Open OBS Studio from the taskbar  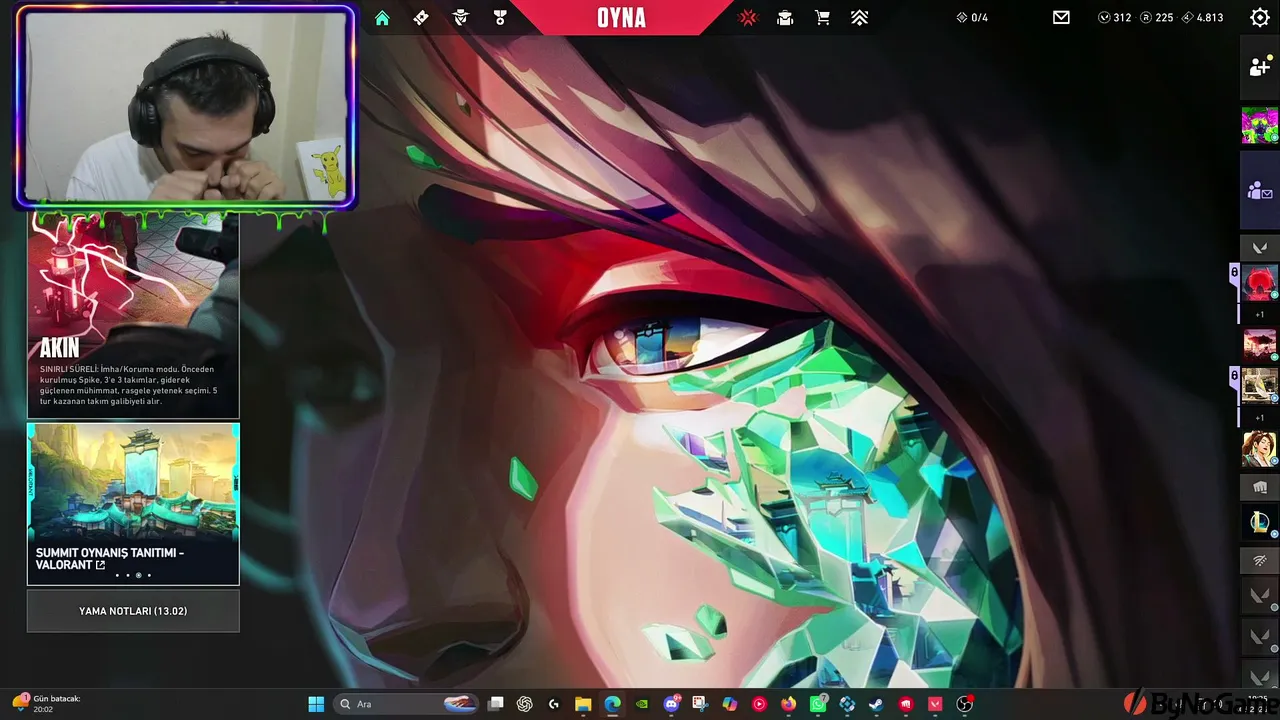[964, 704]
